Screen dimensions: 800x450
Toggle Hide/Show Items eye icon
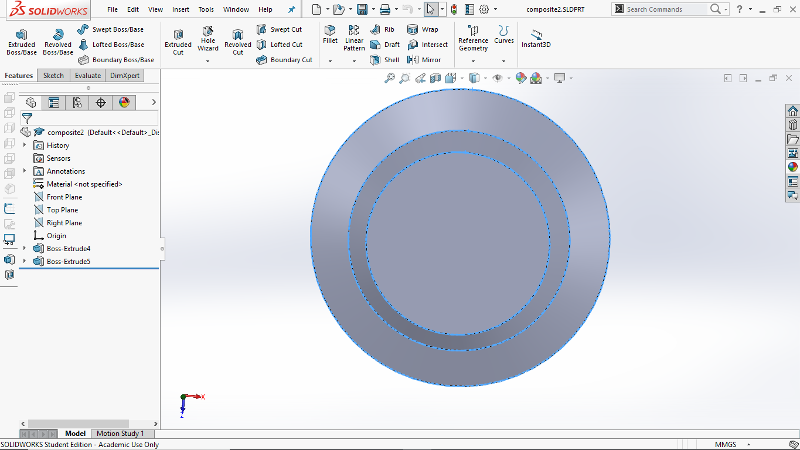click(x=497, y=78)
